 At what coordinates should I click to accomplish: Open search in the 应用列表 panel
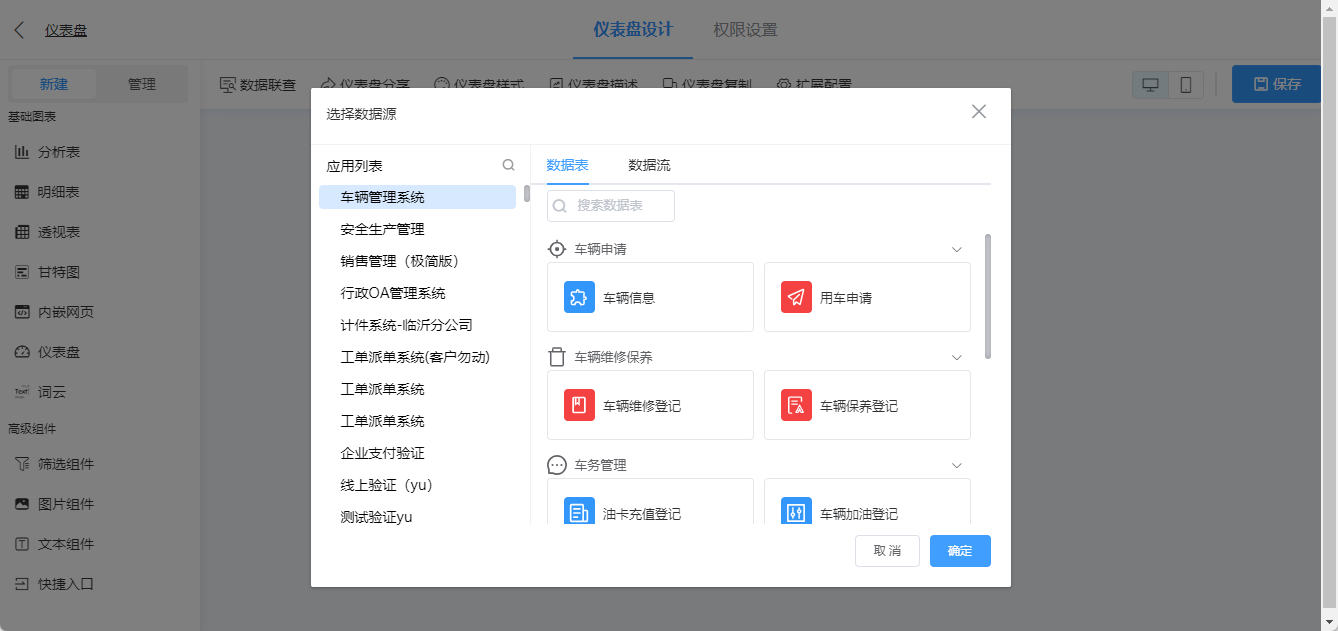click(x=508, y=164)
